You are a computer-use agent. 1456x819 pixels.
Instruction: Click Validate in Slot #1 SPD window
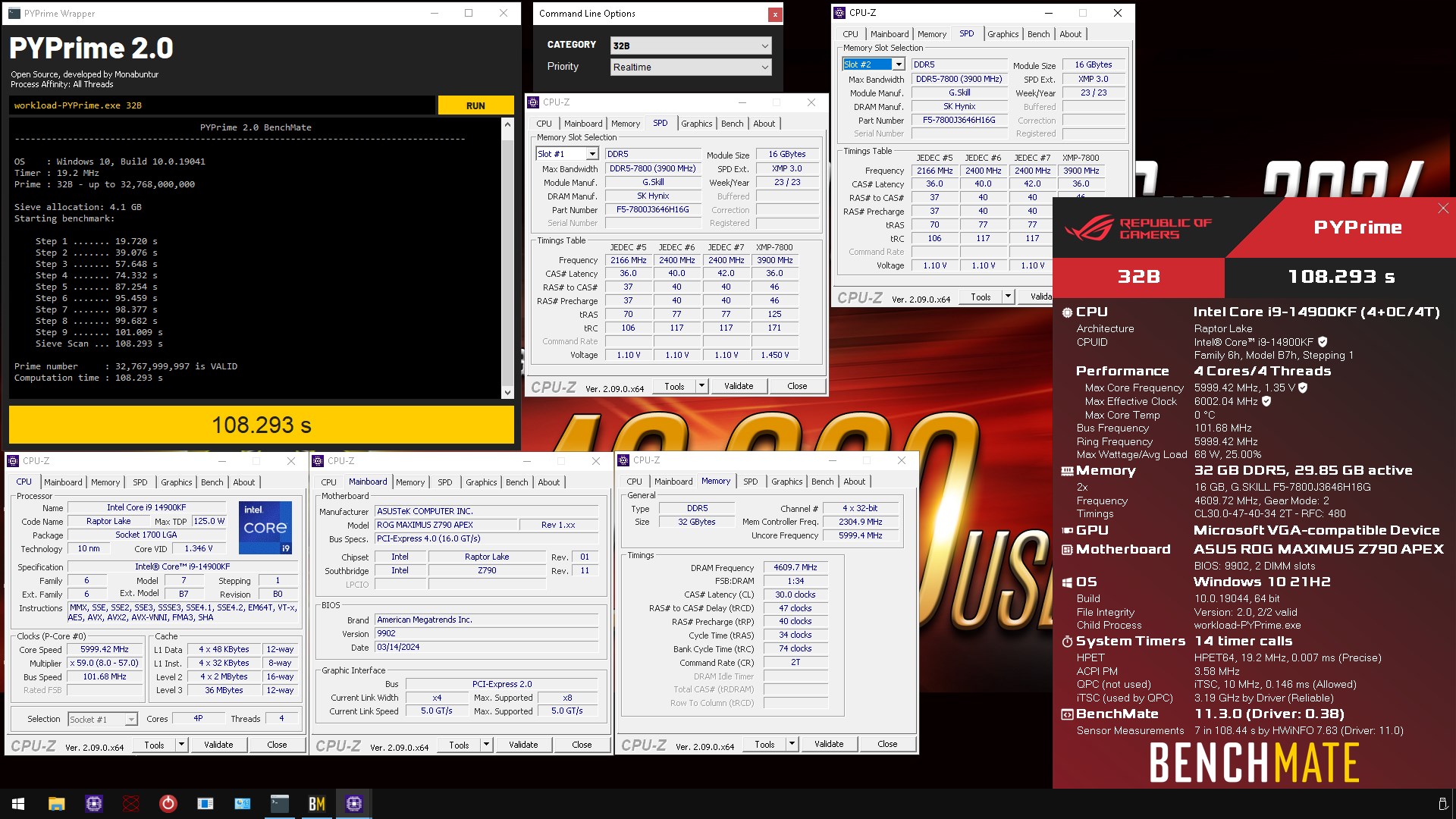tap(739, 386)
